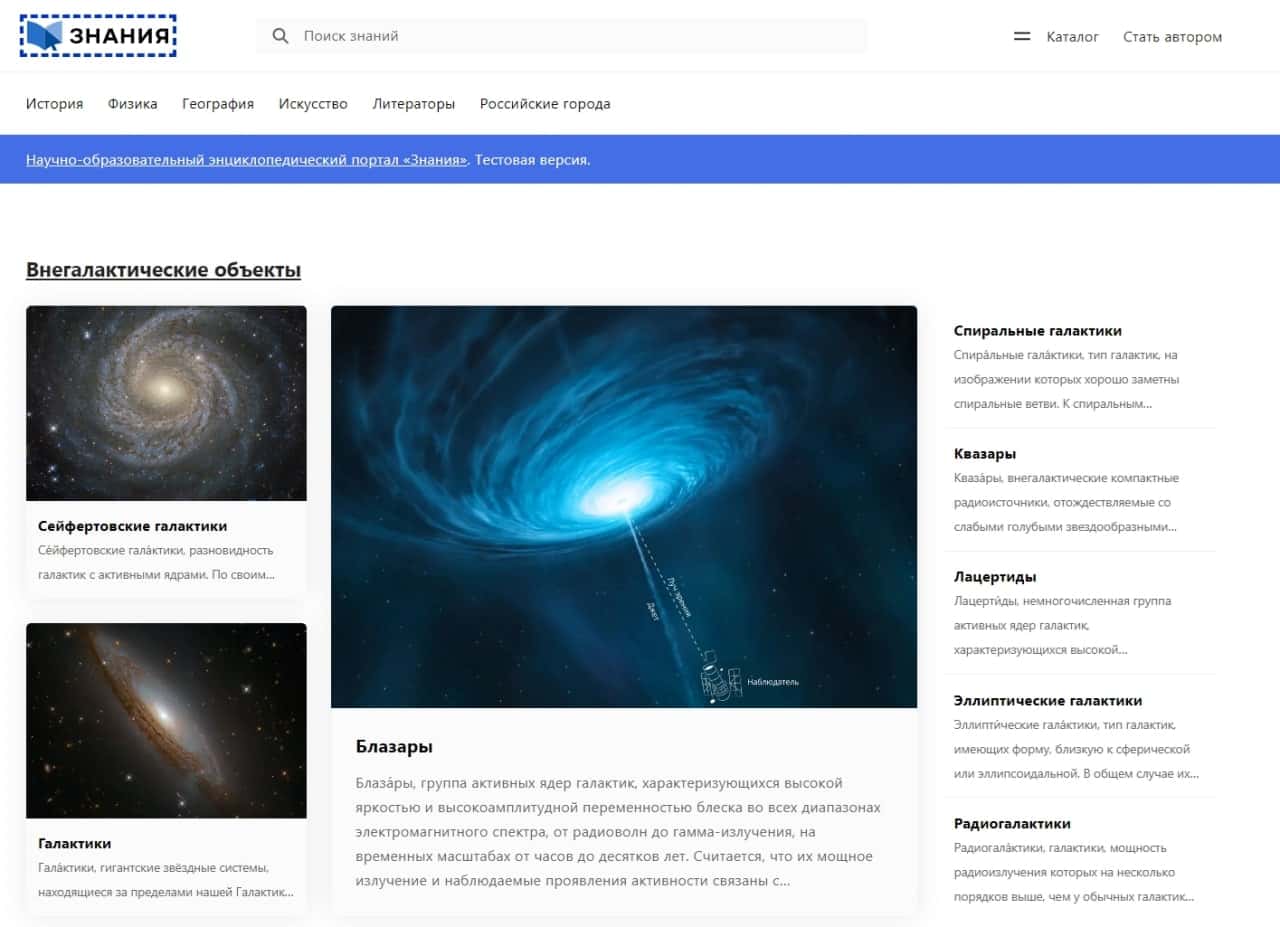Go to the Физика category
Image resolution: width=1280 pixels, height=927 pixels.
click(x=132, y=104)
